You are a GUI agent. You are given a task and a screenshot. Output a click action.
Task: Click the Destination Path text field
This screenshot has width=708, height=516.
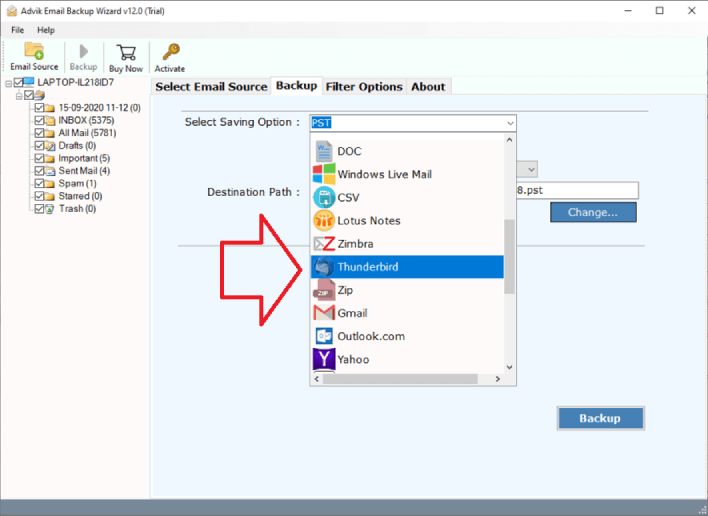pos(577,191)
